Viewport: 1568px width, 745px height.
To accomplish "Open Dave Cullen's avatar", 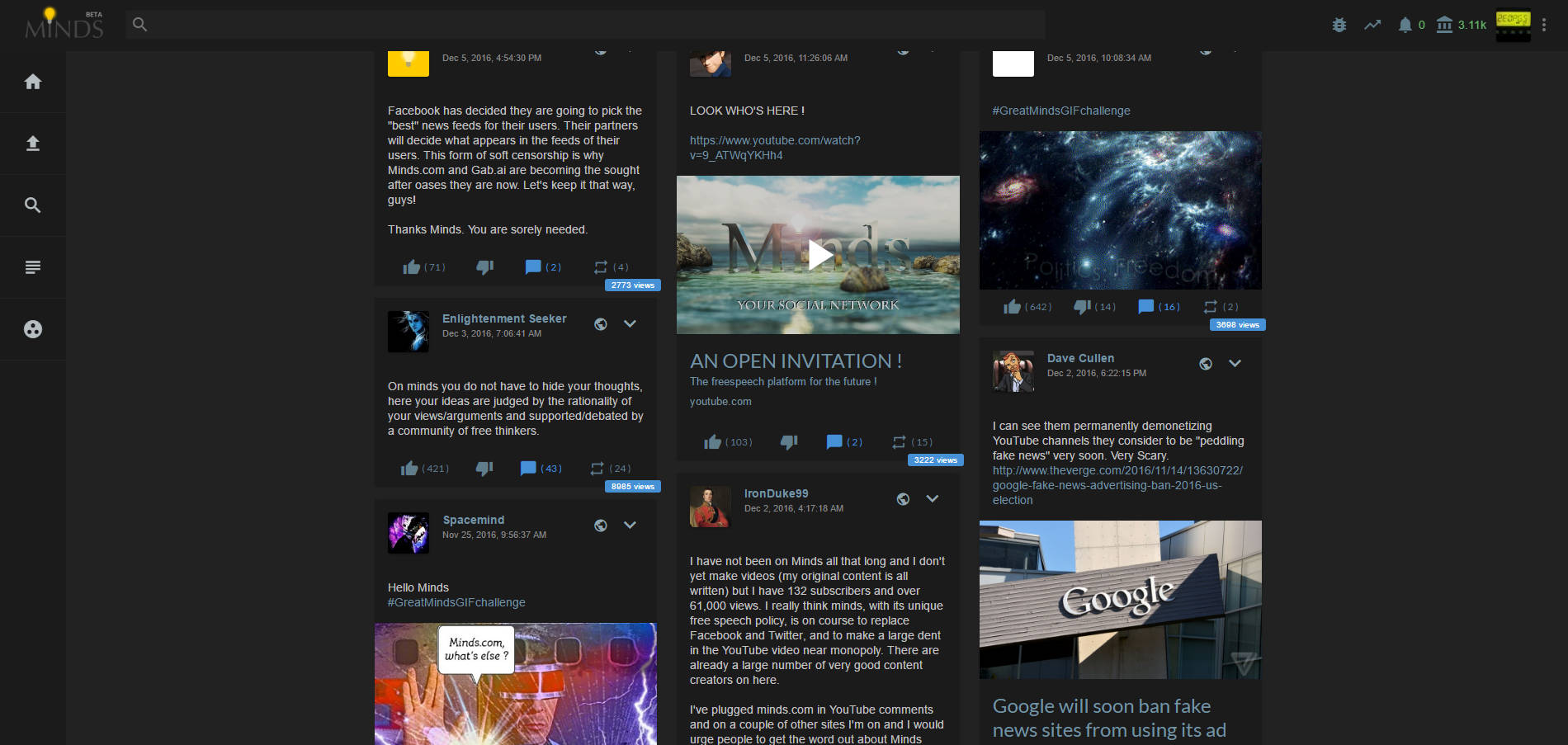I will point(1013,371).
